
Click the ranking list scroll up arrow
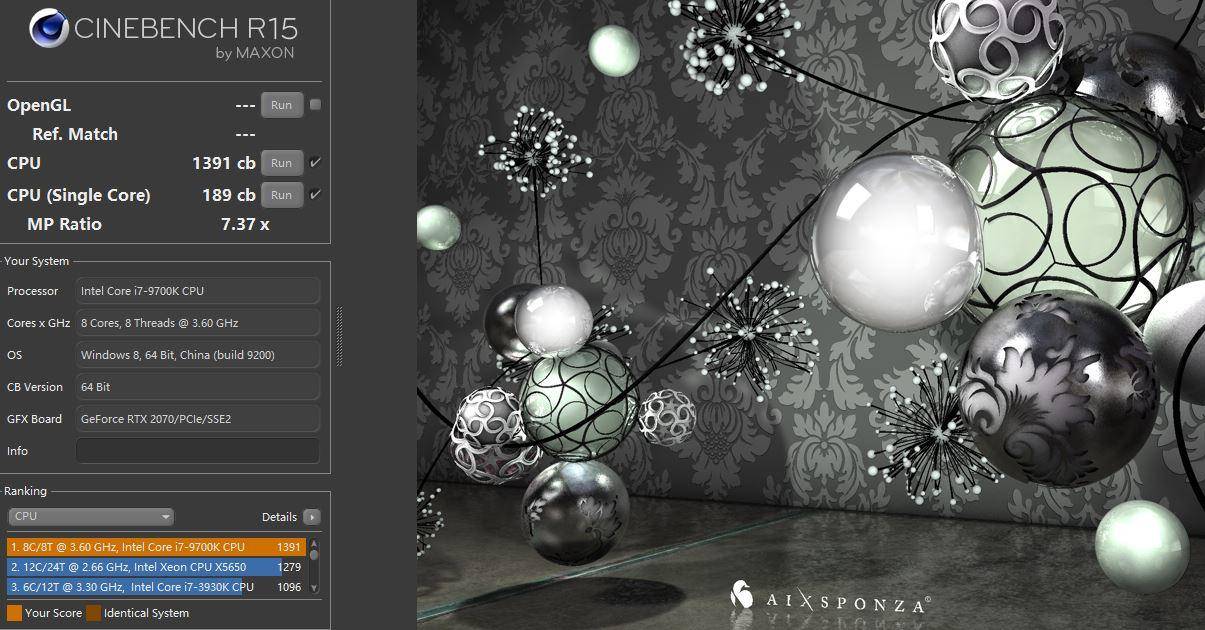pos(314,543)
